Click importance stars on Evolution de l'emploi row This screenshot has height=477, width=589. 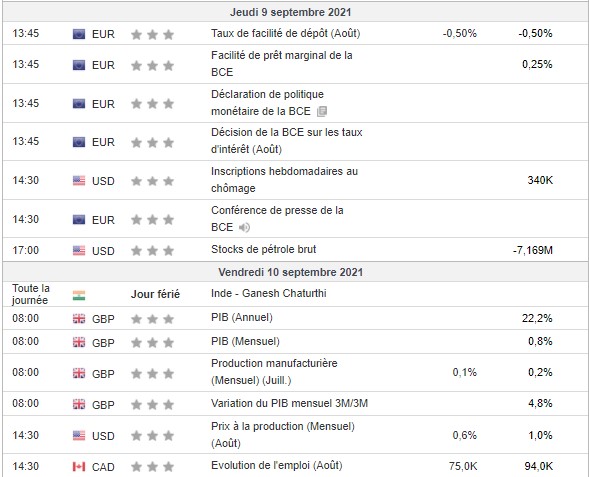(152, 466)
